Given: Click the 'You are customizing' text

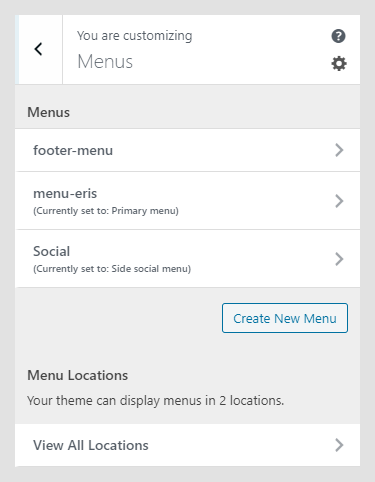Looking at the screenshot, I should (x=135, y=36).
